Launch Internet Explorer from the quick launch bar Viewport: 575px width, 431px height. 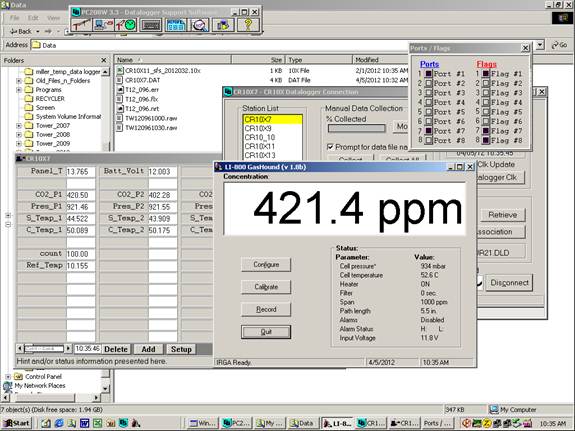(59, 423)
